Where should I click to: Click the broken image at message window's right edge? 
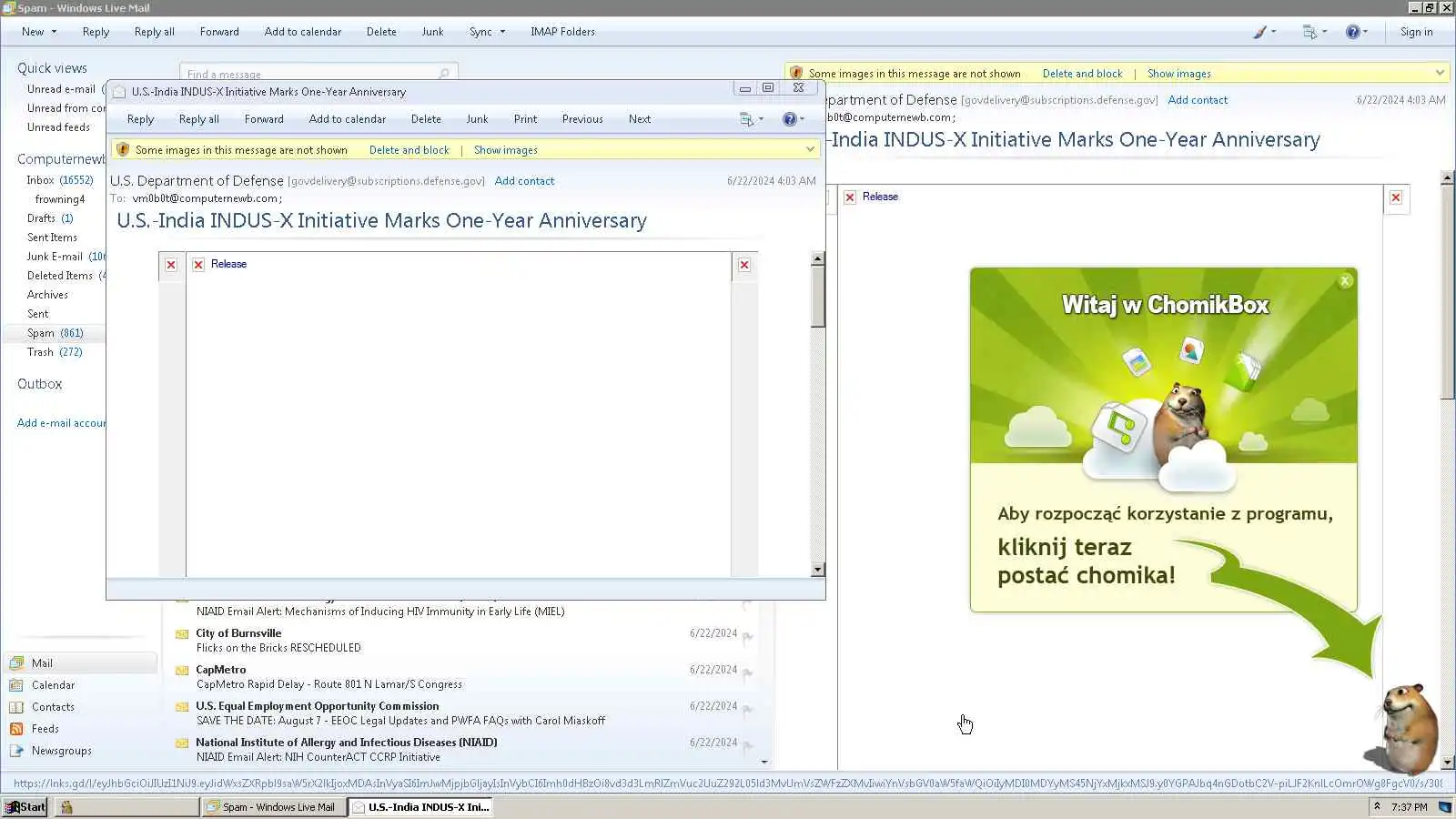[x=744, y=265]
